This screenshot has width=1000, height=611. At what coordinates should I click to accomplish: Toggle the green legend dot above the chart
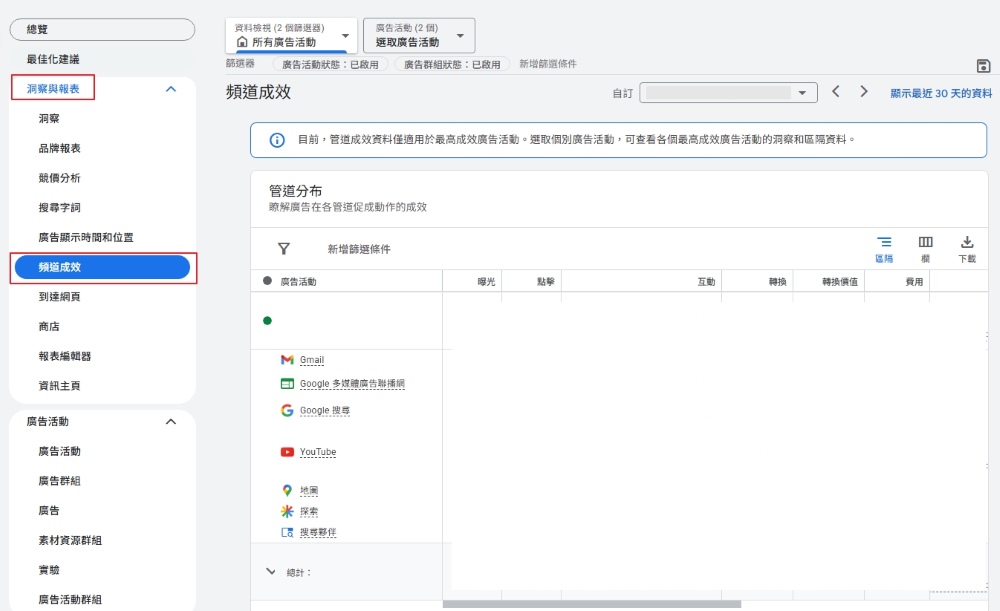265,321
